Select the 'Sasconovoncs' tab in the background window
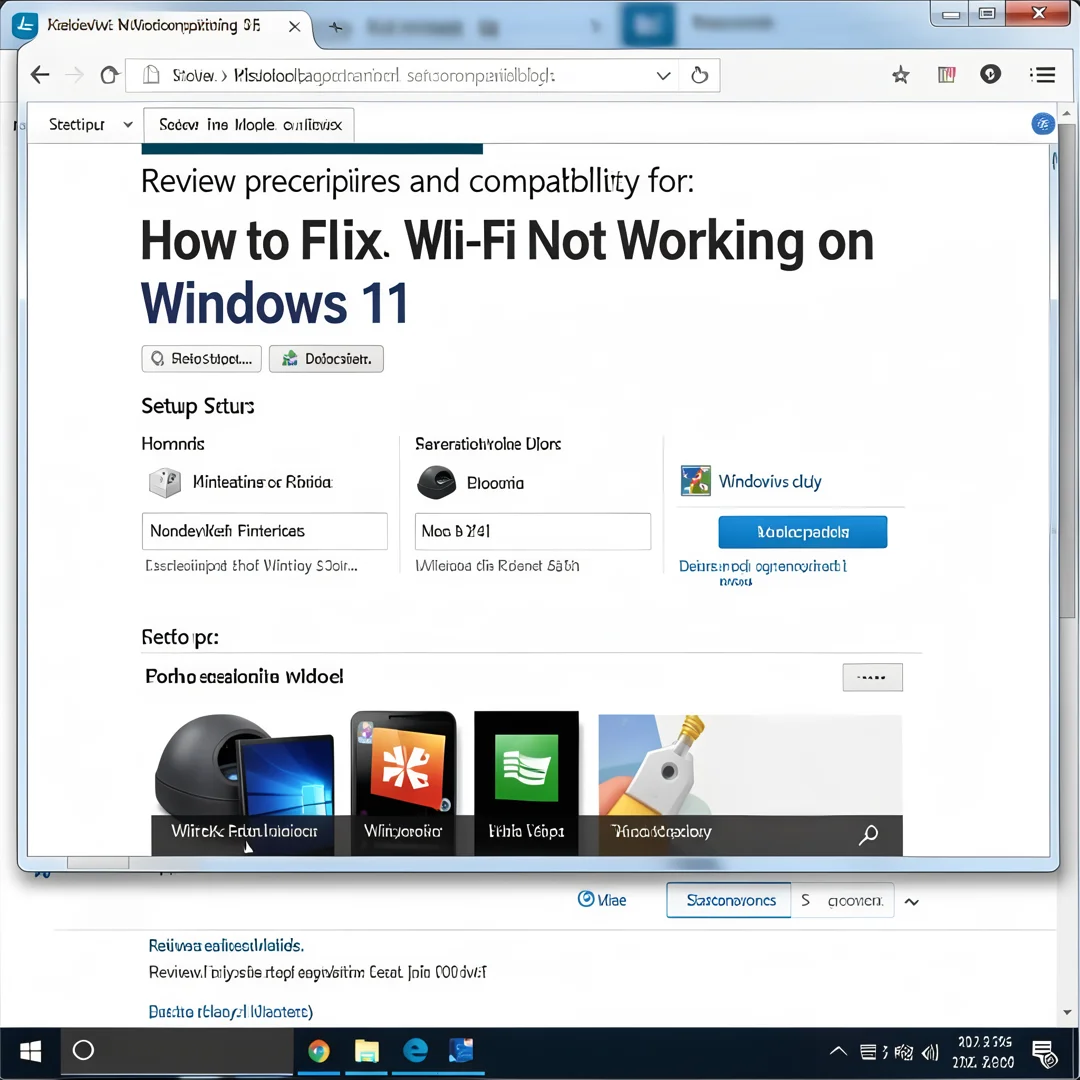 tap(729, 900)
